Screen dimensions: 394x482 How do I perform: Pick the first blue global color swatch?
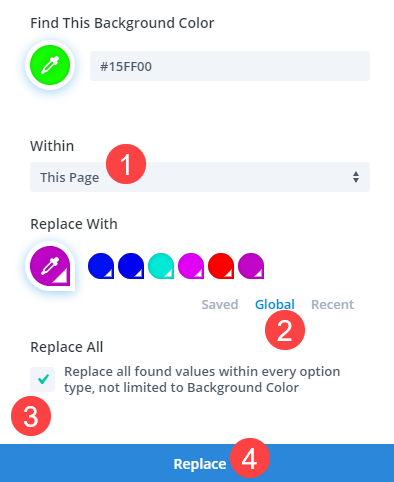pyautogui.click(x=101, y=266)
